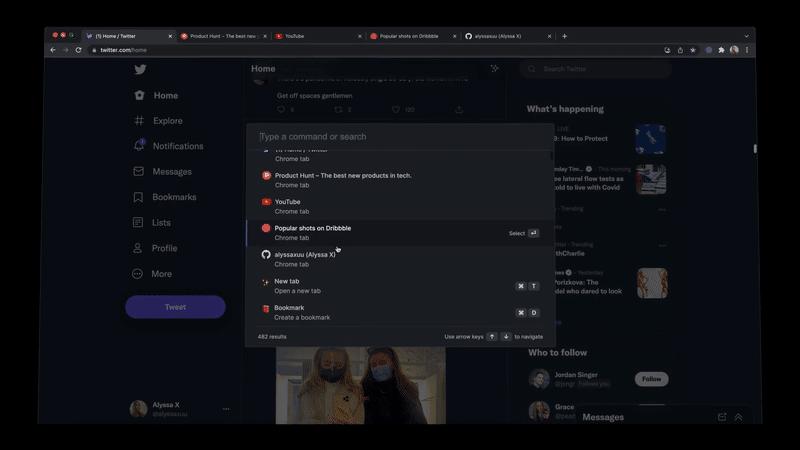
Task: Click the up arrow navigation key
Action: tap(492, 337)
